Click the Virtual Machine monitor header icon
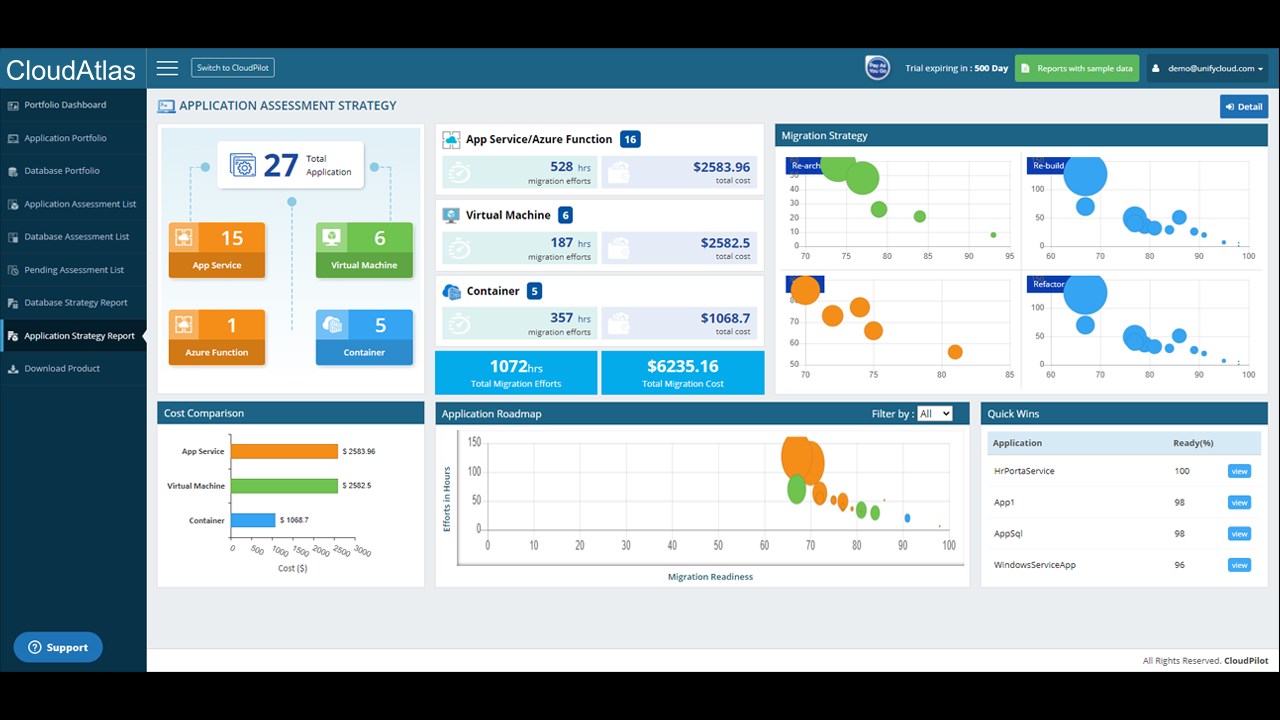 tap(451, 215)
